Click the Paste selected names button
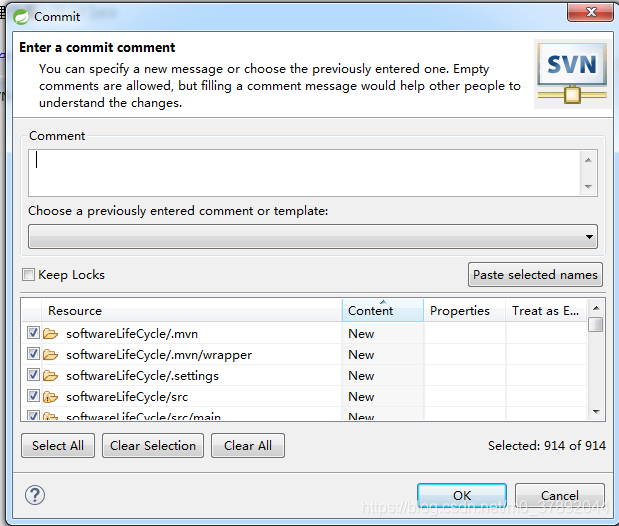This screenshot has width=619, height=526. tap(535, 274)
